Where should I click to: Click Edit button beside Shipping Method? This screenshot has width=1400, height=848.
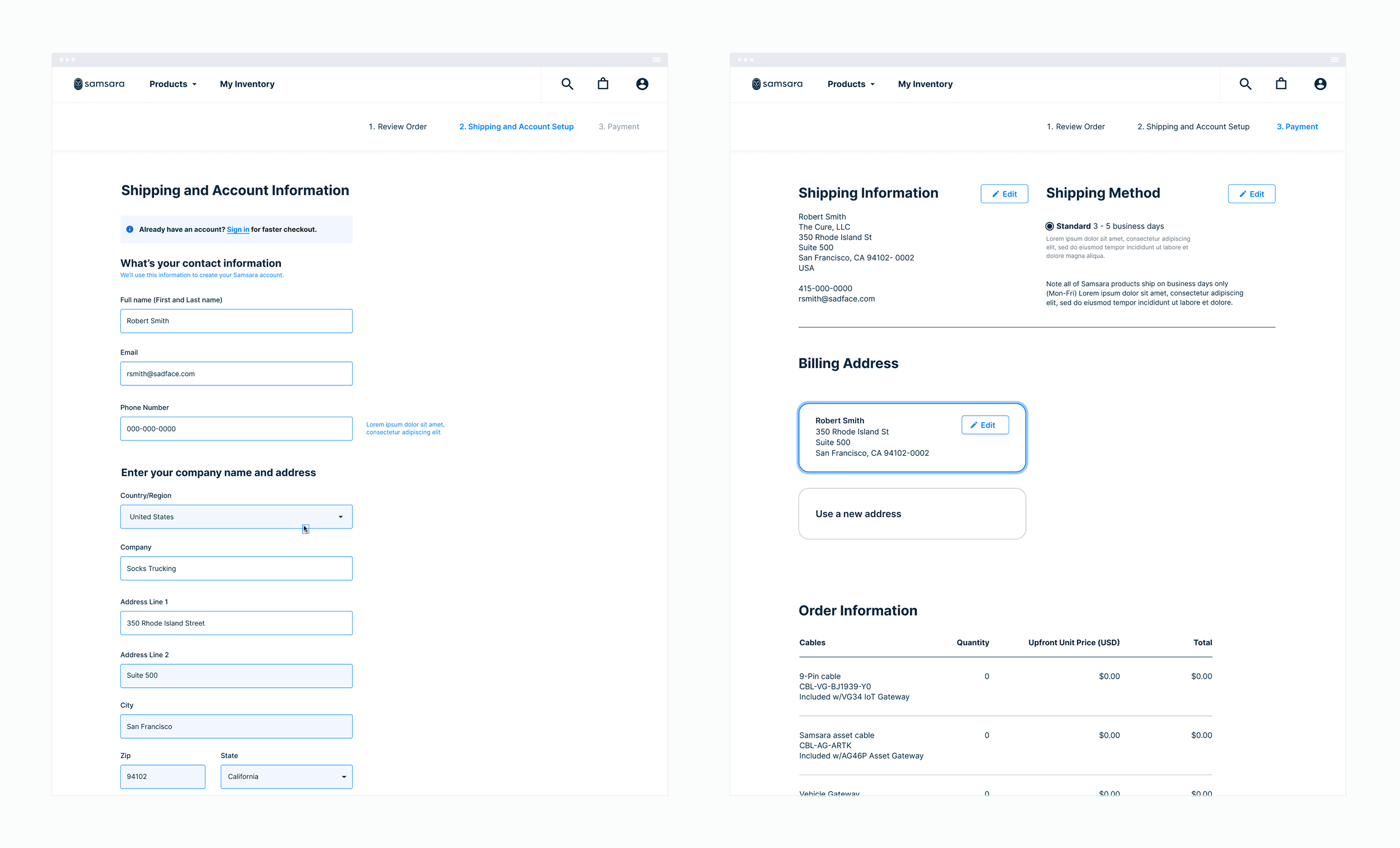tap(1251, 194)
